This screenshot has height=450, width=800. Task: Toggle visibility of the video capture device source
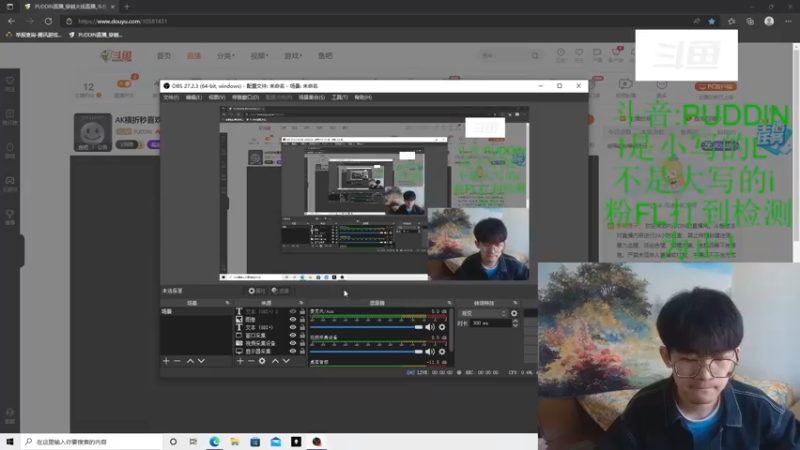293,343
